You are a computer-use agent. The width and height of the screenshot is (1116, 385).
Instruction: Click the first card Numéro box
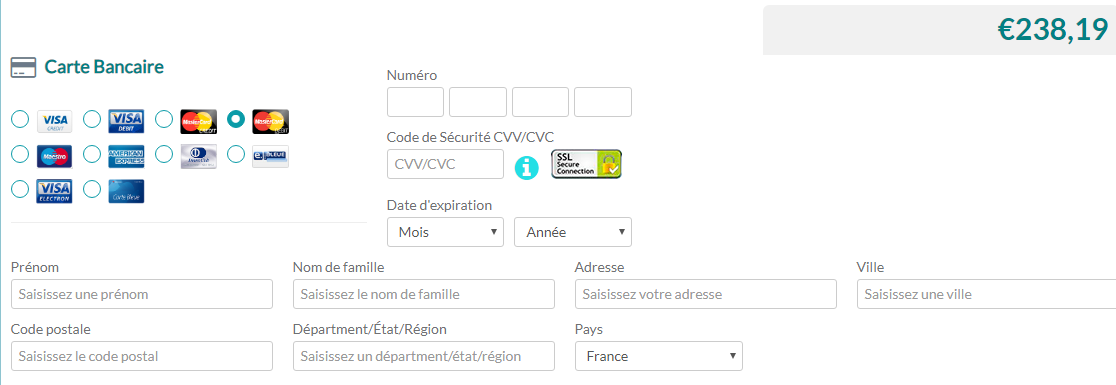[x=416, y=102]
